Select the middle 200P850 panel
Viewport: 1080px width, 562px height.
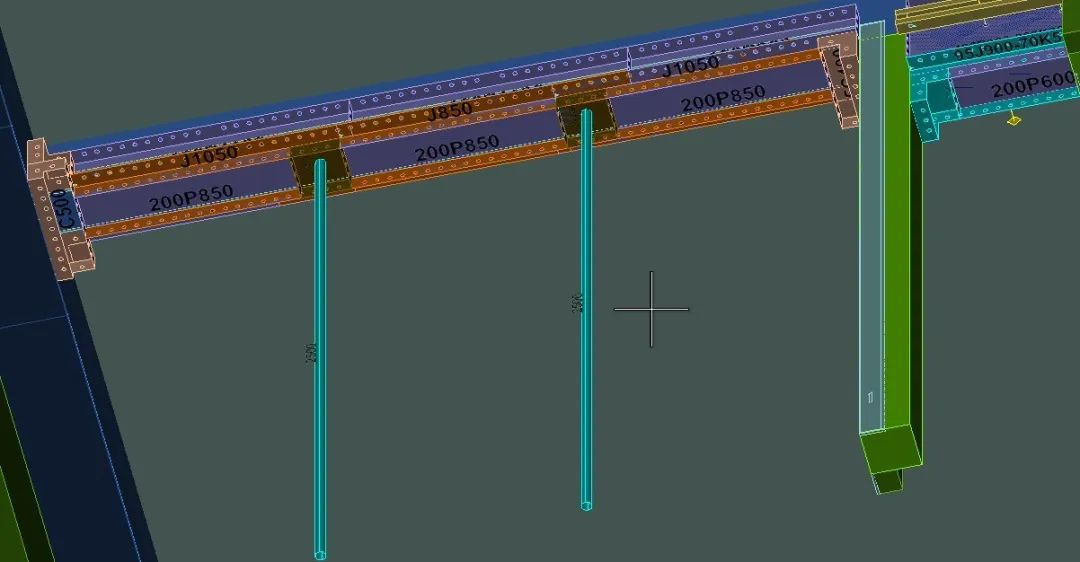(x=457, y=149)
